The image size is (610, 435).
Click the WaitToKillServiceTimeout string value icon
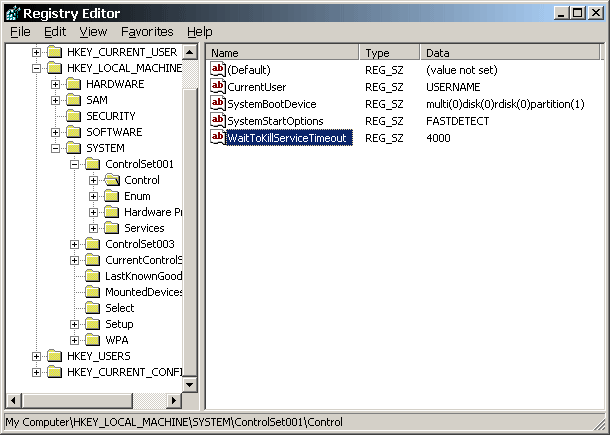tap(218, 138)
